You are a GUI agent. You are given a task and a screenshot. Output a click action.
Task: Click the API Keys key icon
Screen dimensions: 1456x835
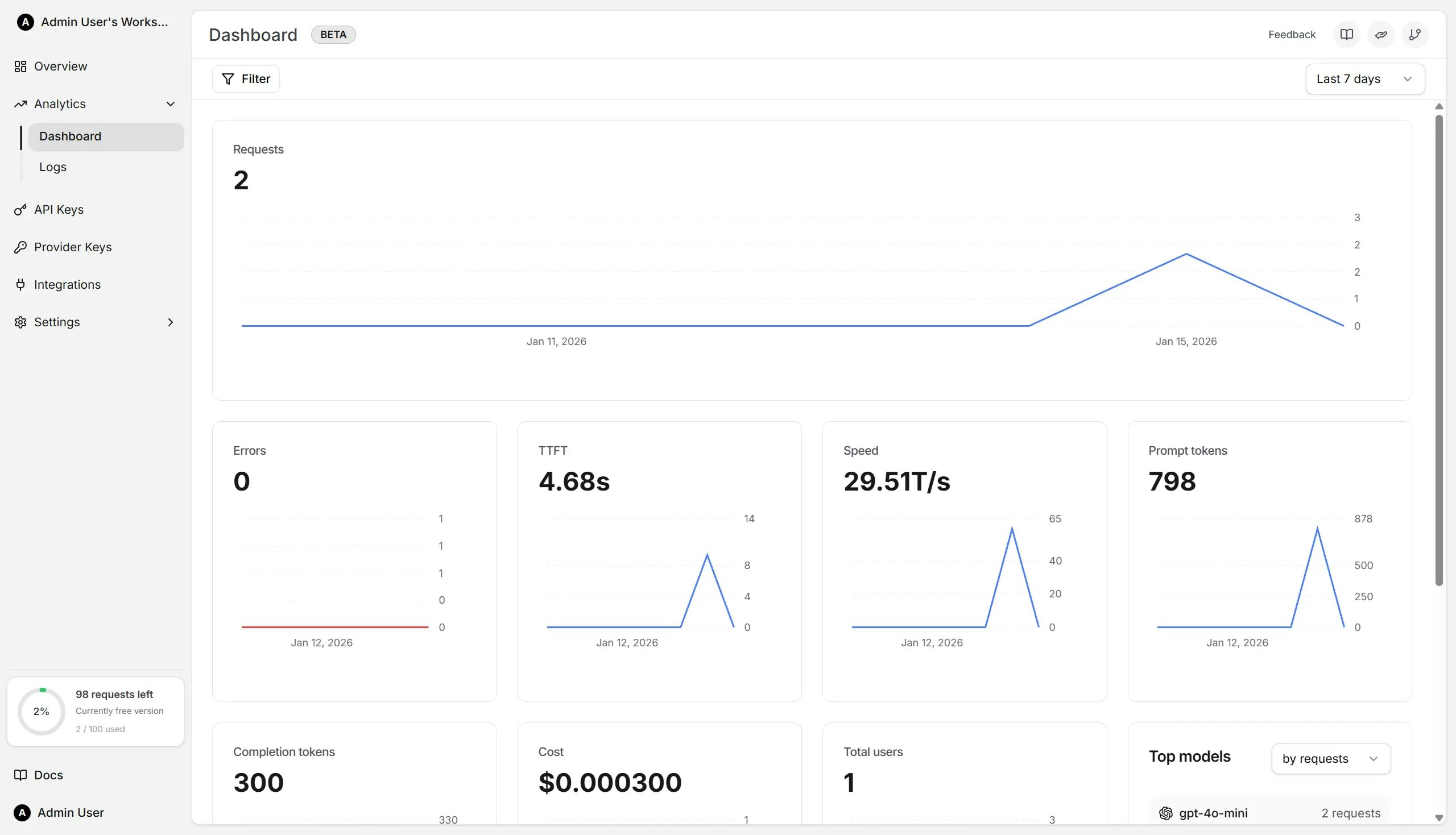point(20,209)
